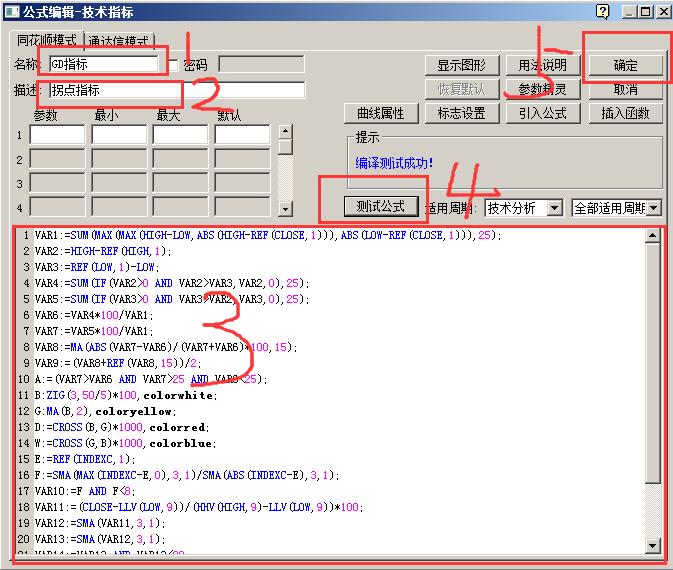Confirm with the 确定 button

(x=625, y=65)
